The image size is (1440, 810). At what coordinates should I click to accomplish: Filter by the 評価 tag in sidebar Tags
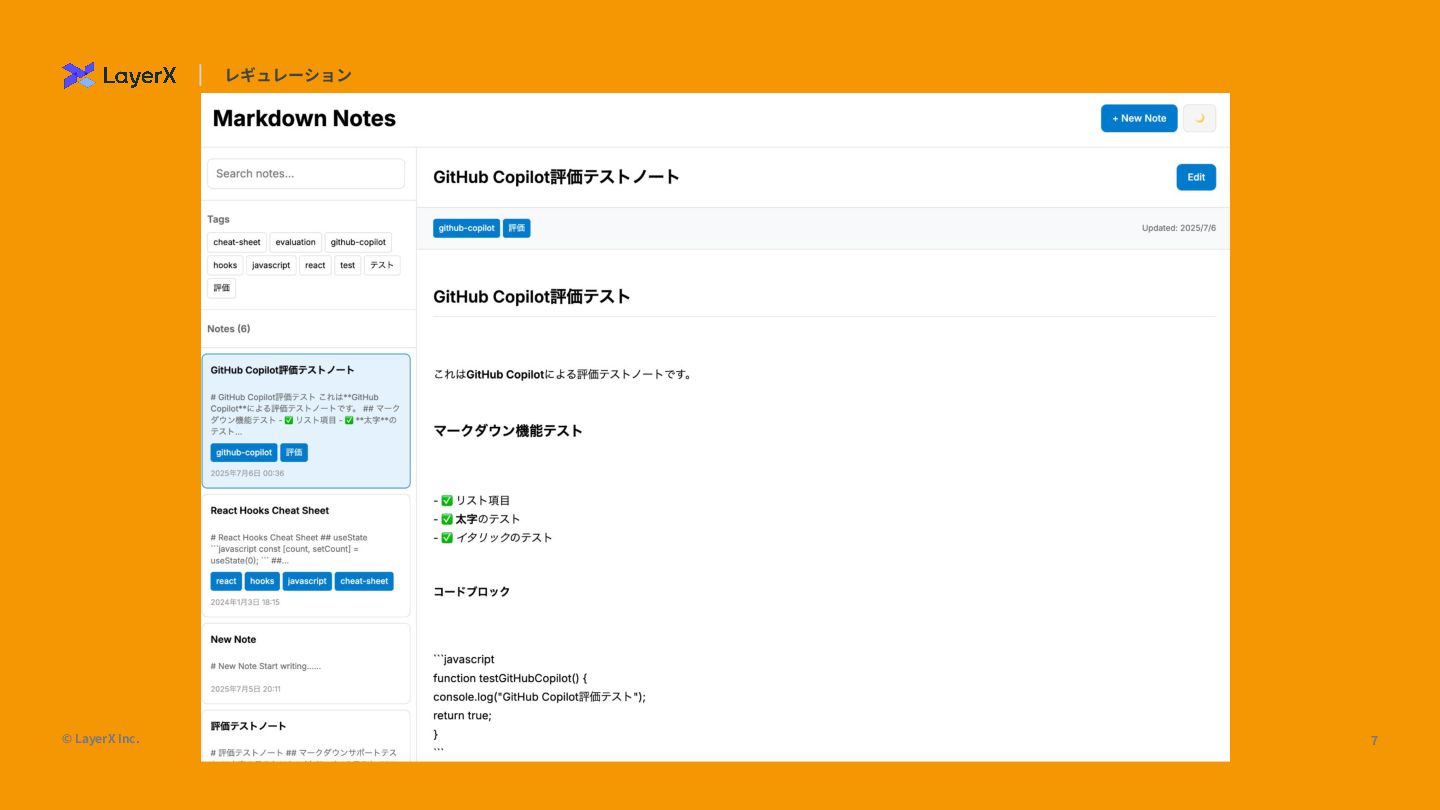pyautogui.click(x=222, y=288)
